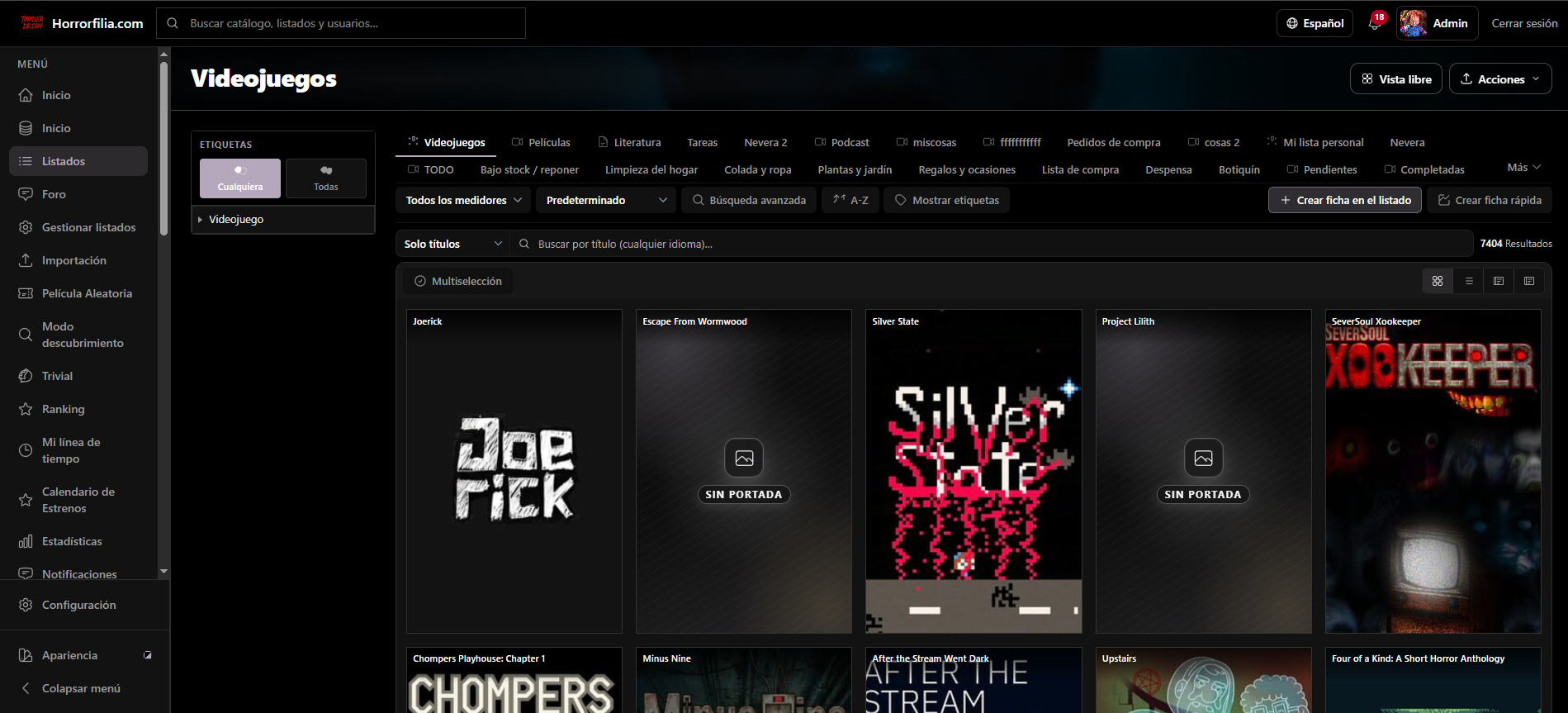Click the Admin avatar picture
This screenshot has height=713, width=1568.
coord(1413,23)
